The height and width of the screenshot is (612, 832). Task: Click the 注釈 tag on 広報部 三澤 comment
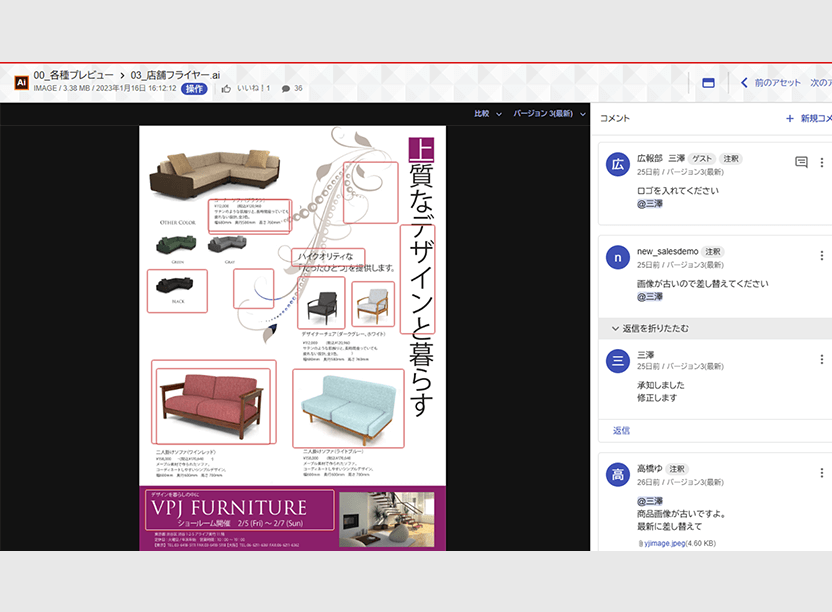coord(731,159)
